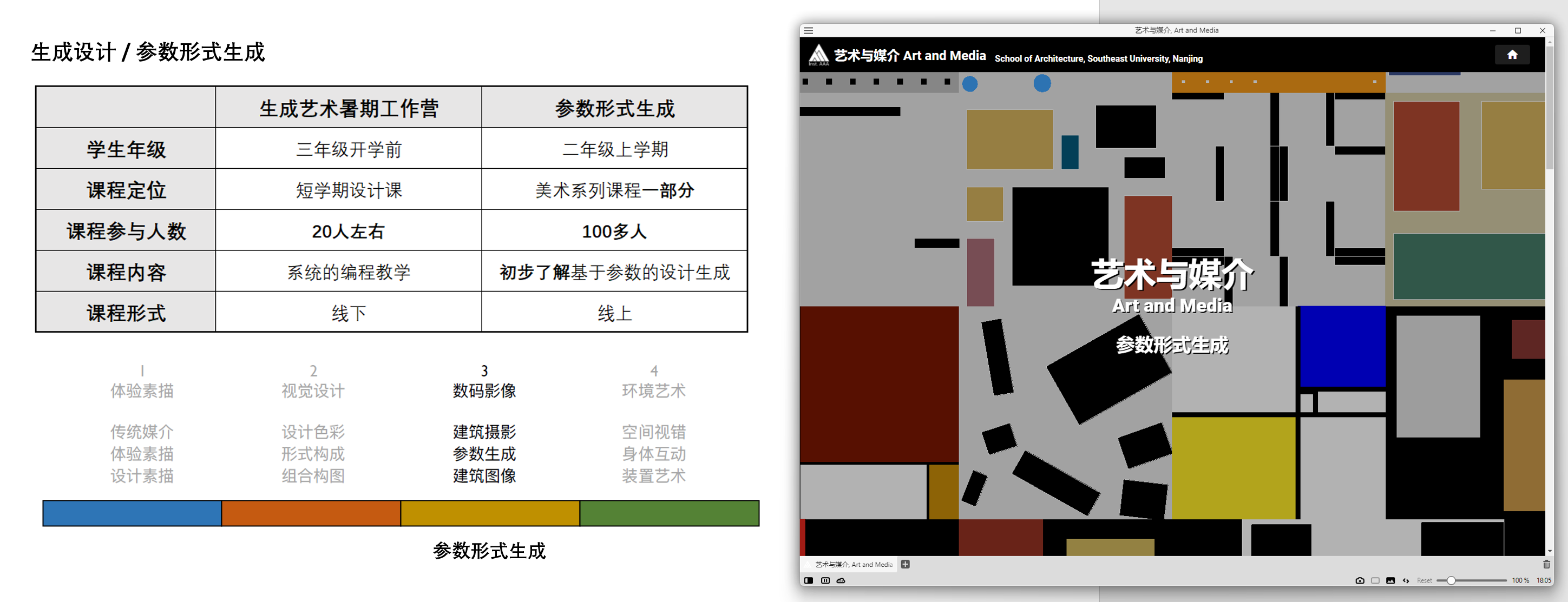The width and height of the screenshot is (1568, 602).
Task: Click the blue segment of the course bar
Action: tap(132, 513)
